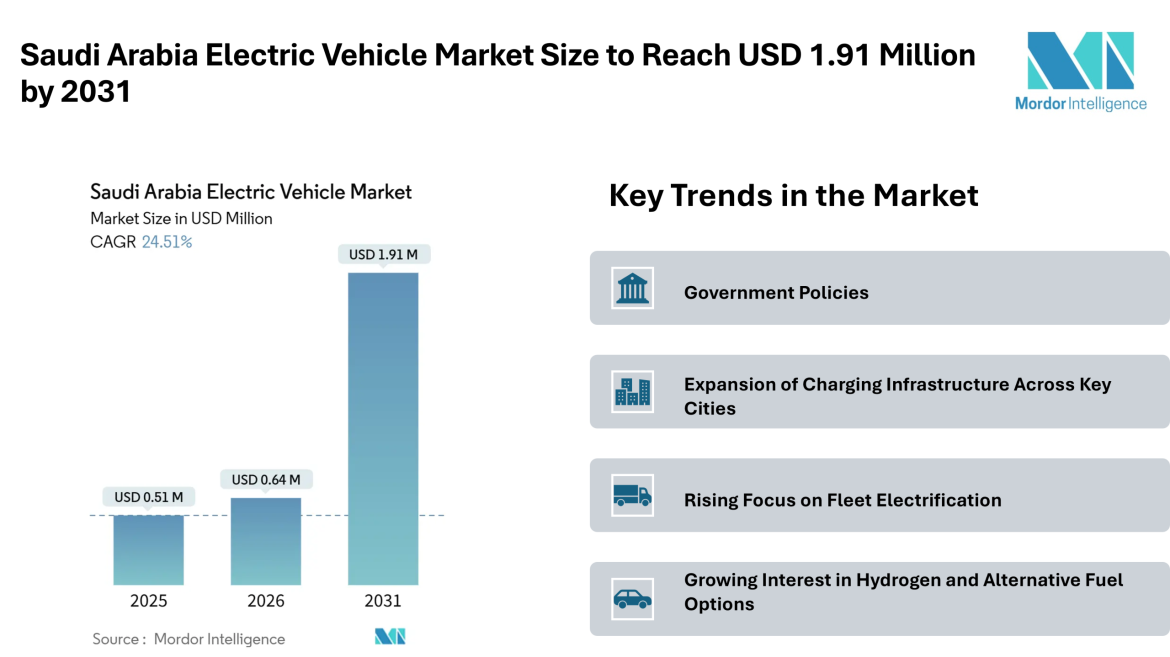Click the Source: Mordor Intelligence text
Viewport: 1170px width, 657px height.
(189, 639)
